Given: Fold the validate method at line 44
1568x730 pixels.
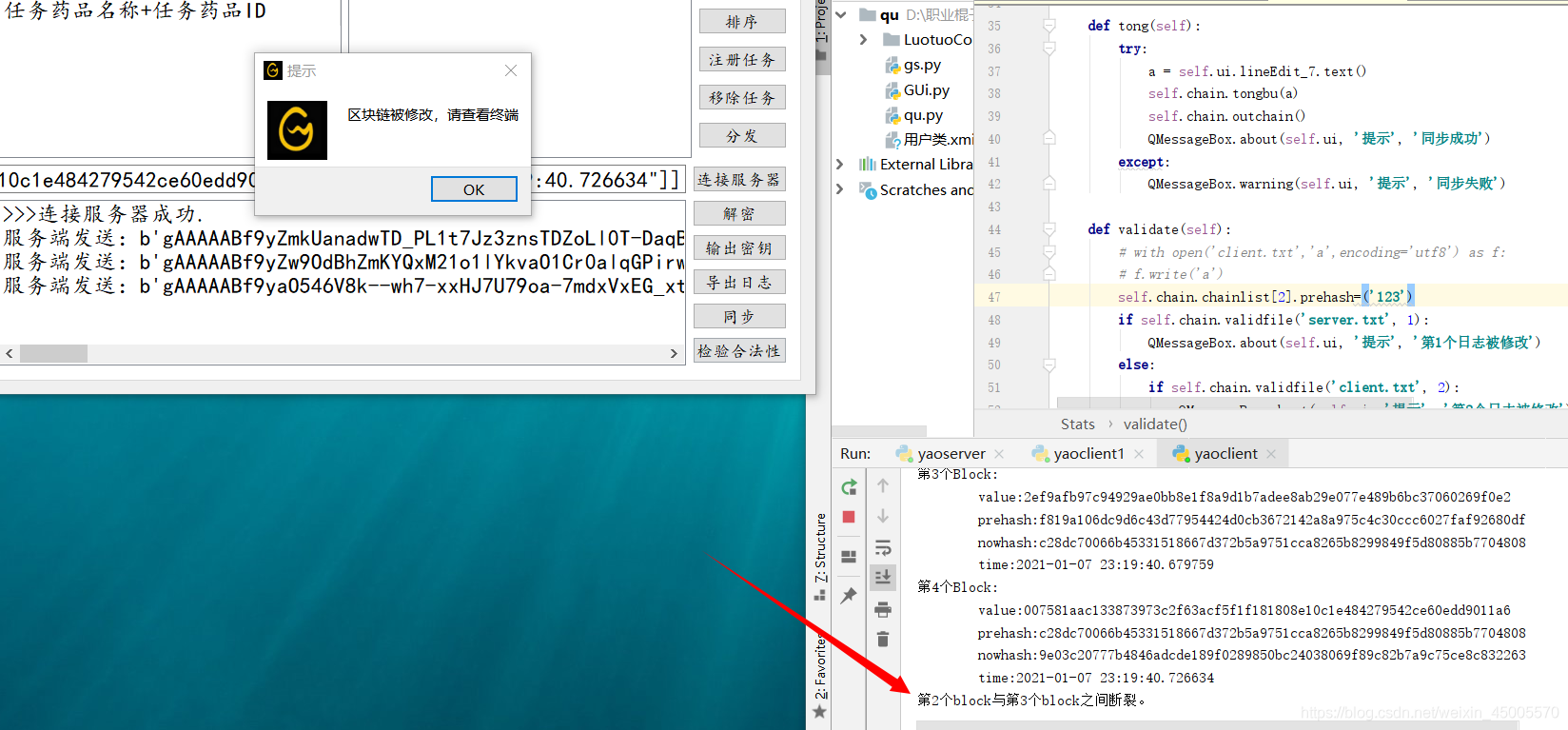Looking at the screenshot, I should click(x=1049, y=229).
